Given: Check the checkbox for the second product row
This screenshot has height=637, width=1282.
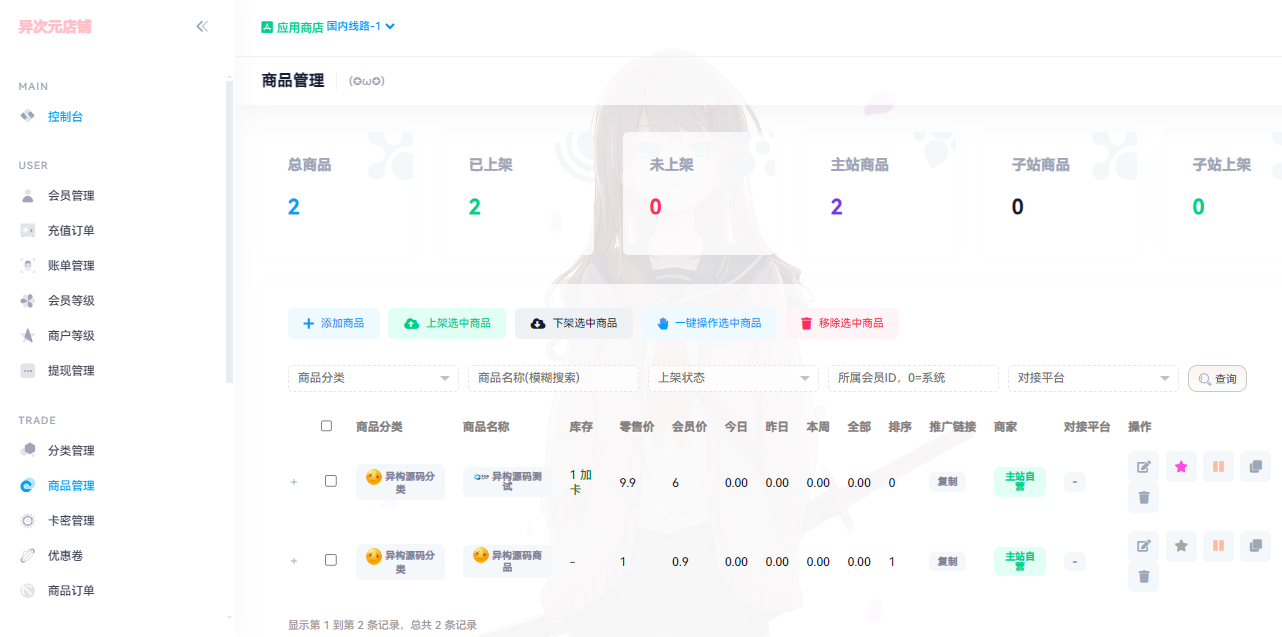Looking at the screenshot, I should click(331, 561).
